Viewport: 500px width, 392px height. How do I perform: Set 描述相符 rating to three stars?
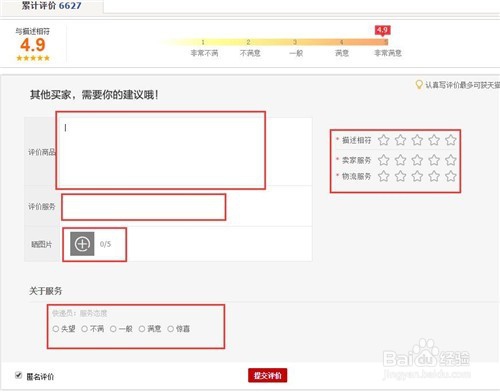pyautogui.click(x=417, y=140)
